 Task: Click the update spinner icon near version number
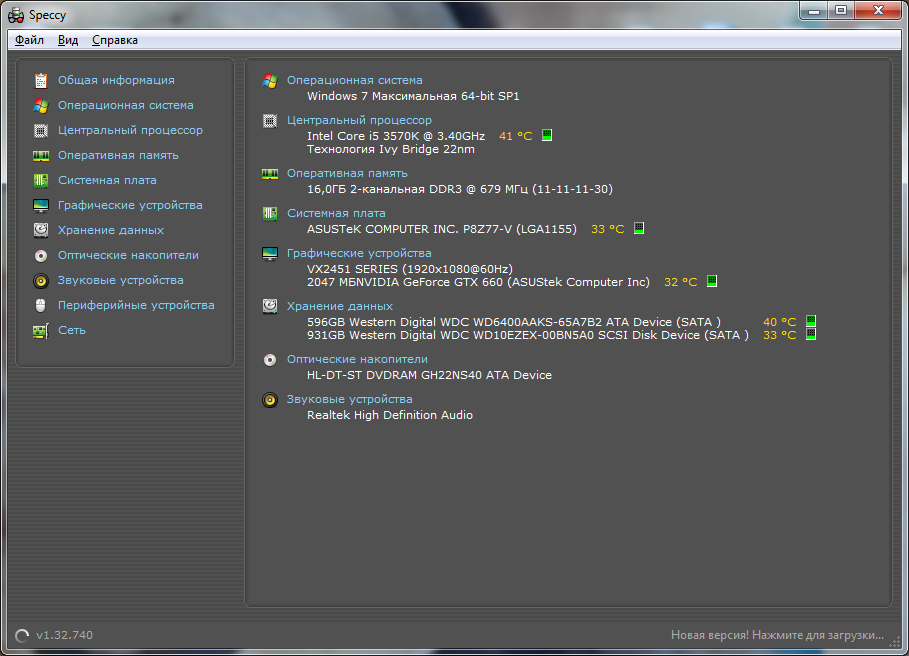coord(22,636)
